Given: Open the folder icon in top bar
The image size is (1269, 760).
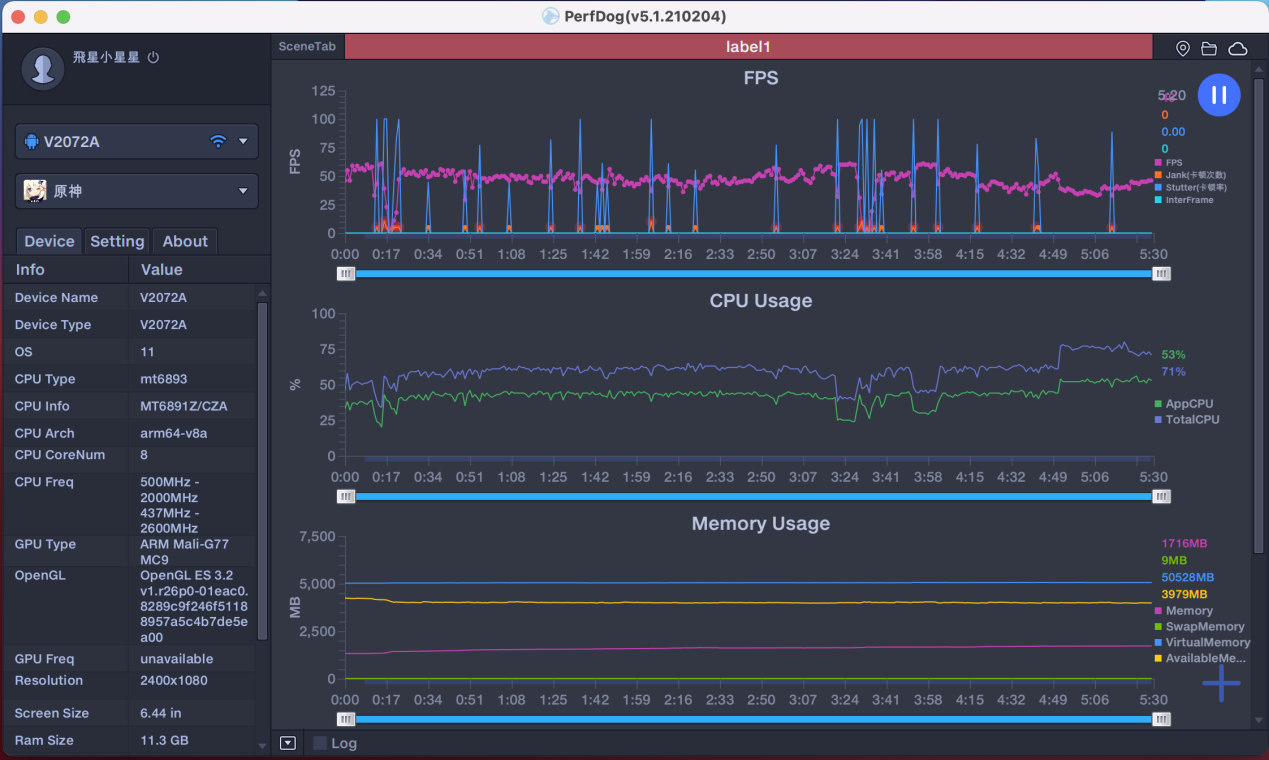Looking at the screenshot, I should (x=1209, y=48).
